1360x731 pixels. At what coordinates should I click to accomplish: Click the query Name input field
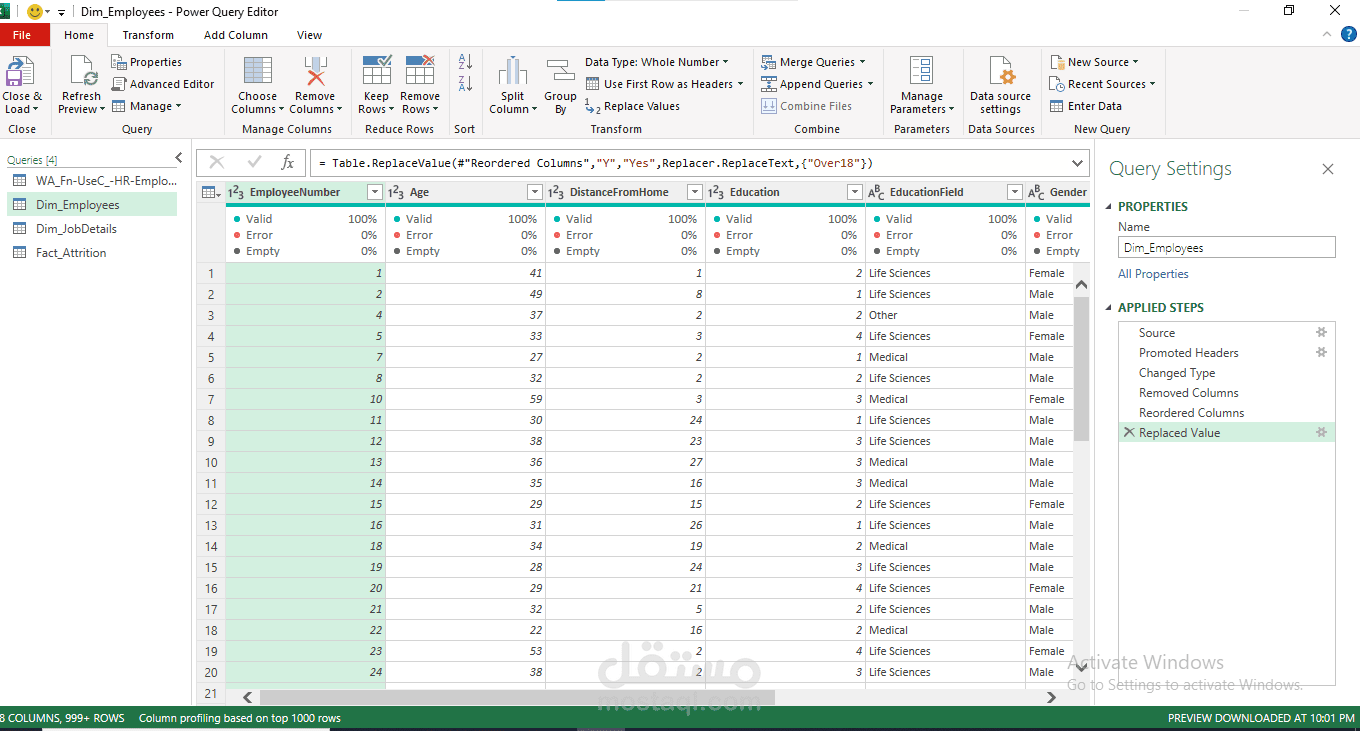point(1226,248)
